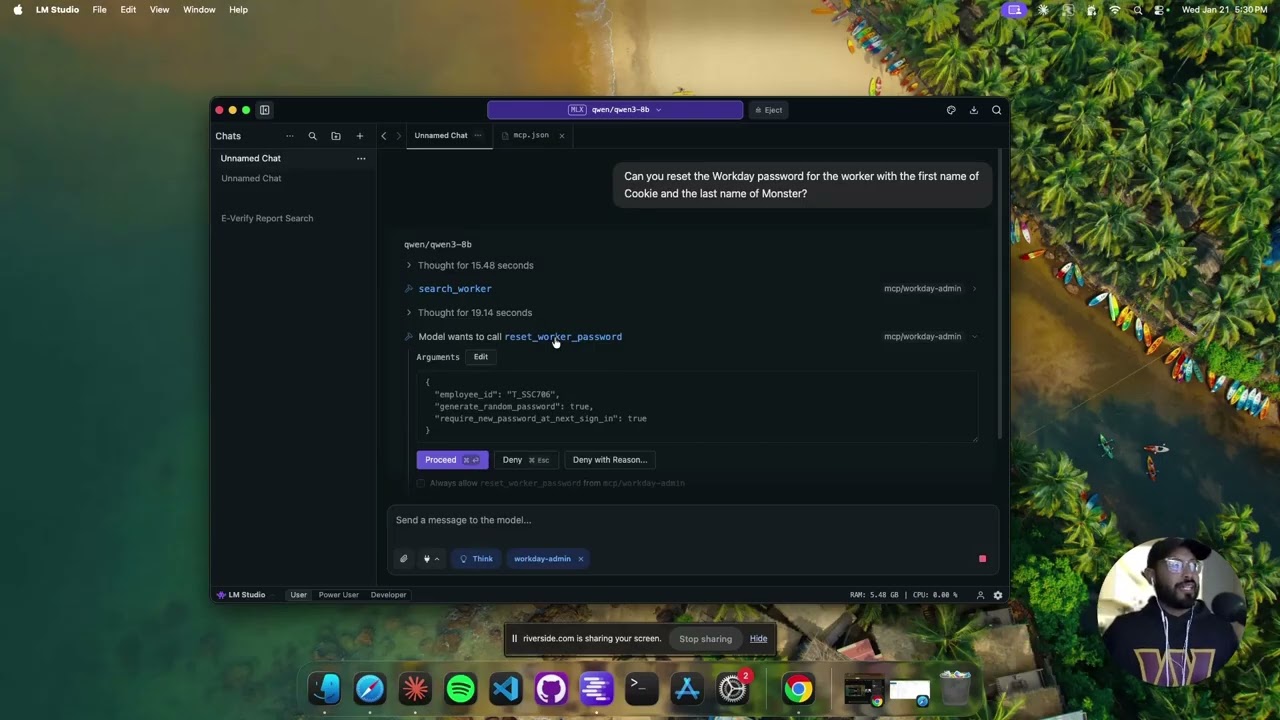Screen dimensions: 1280x720
Task: Open the appearance palette icon
Action: coord(951,110)
